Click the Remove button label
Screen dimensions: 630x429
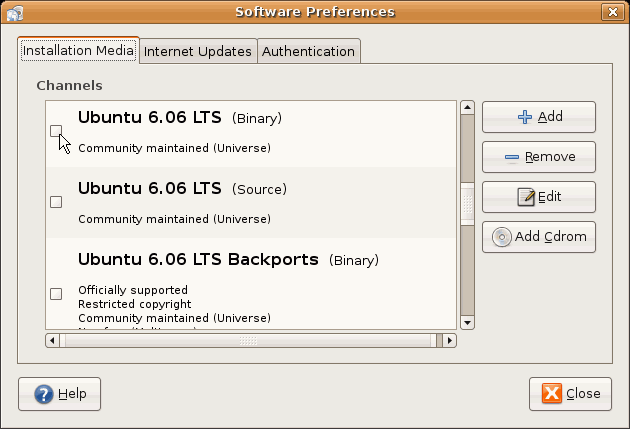tap(550, 157)
